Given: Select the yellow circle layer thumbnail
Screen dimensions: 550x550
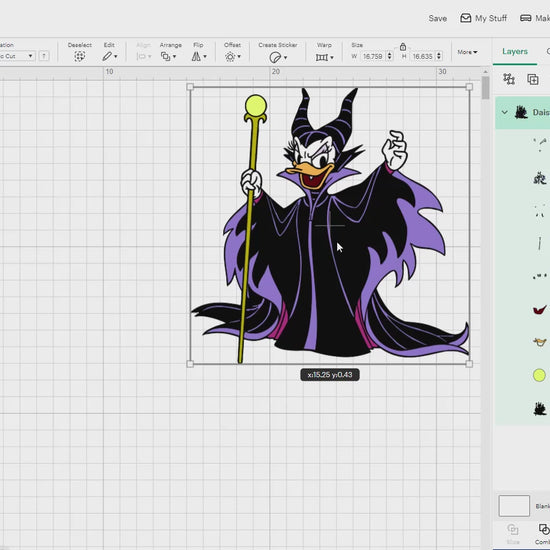Looking at the screenshot, I should (x=539, y=375).
